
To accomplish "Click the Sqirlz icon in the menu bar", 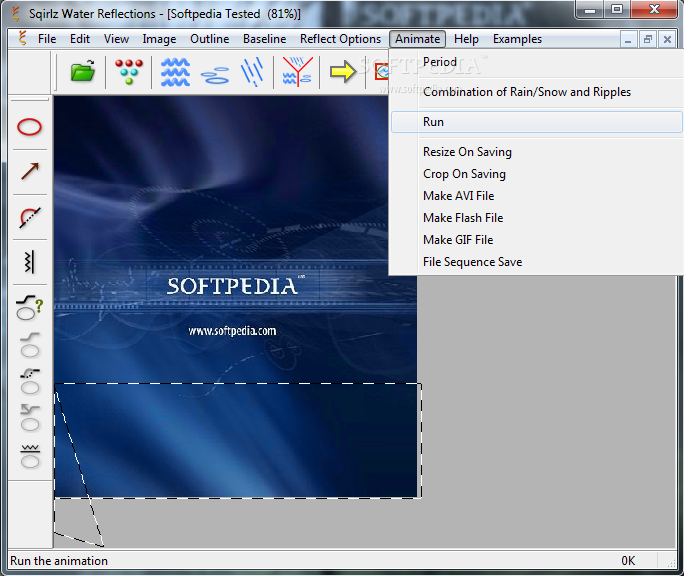I will click(x=22, y=38).
